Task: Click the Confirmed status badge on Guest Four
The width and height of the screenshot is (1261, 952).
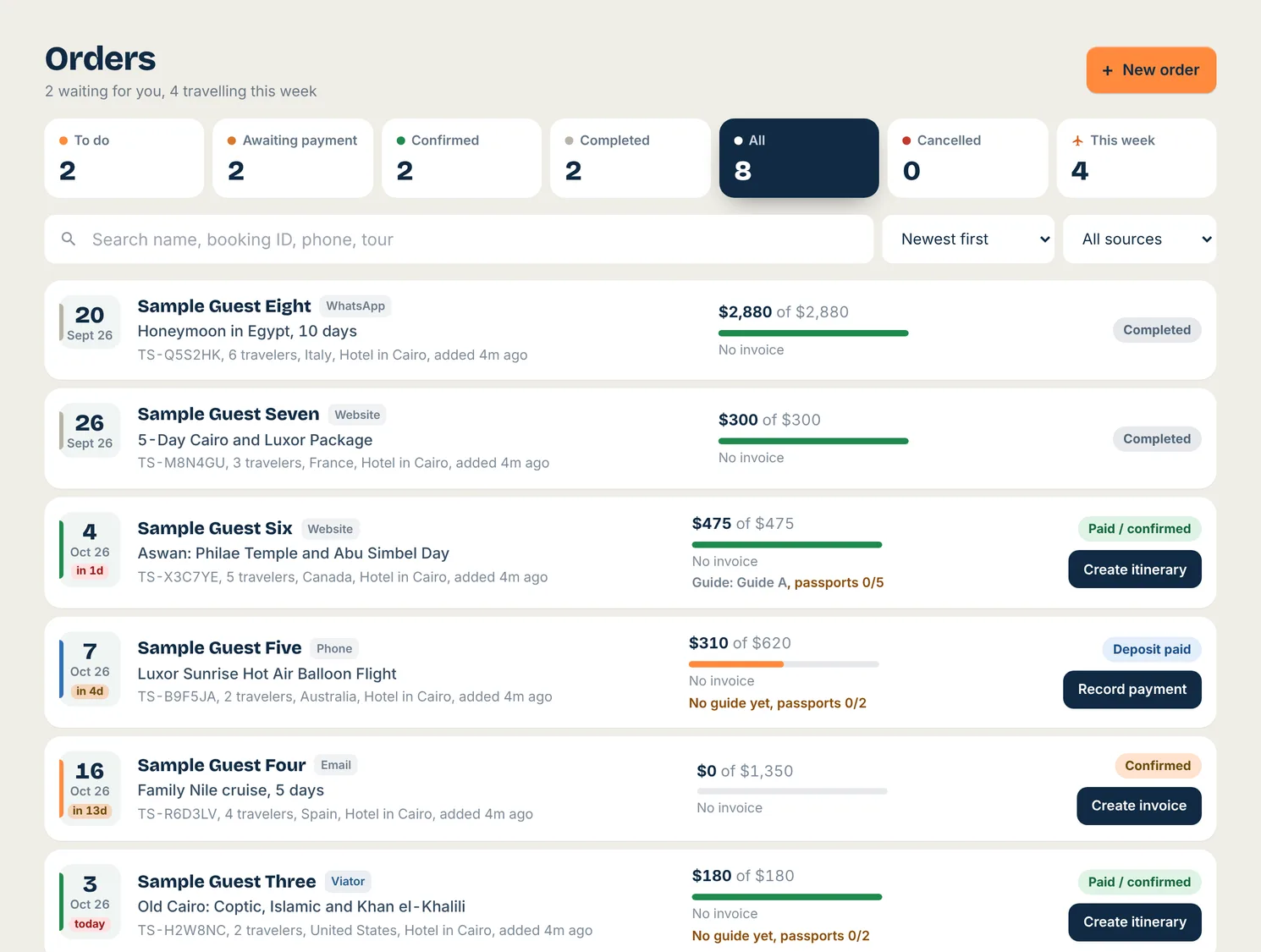Action: coord(1158,766)
